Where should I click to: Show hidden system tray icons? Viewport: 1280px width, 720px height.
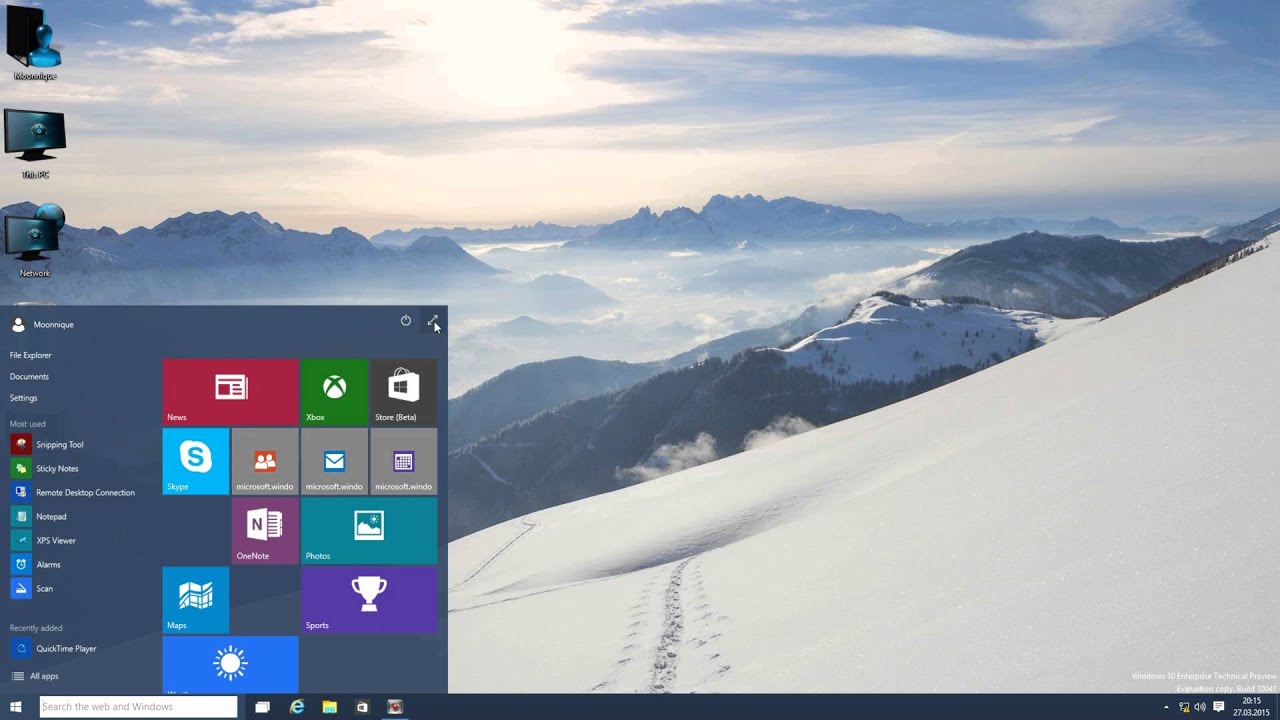coord(1166,707)
